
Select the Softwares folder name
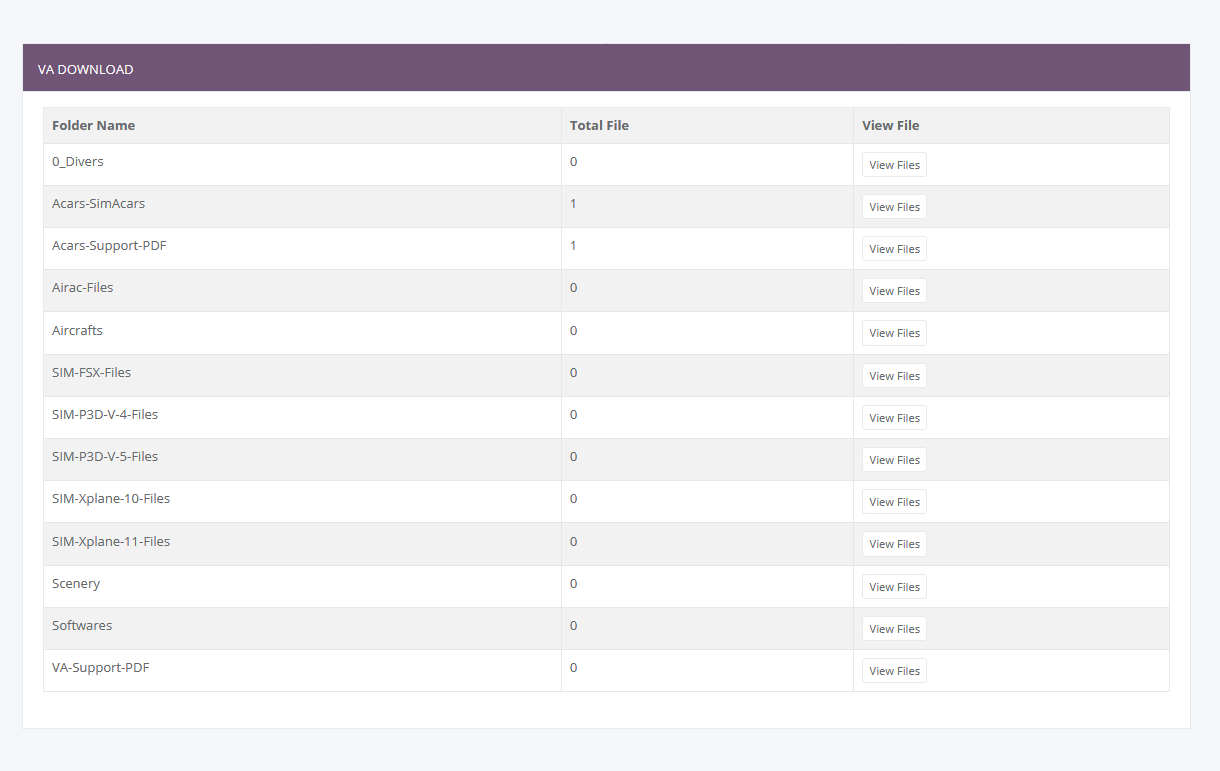coord(82,625)
